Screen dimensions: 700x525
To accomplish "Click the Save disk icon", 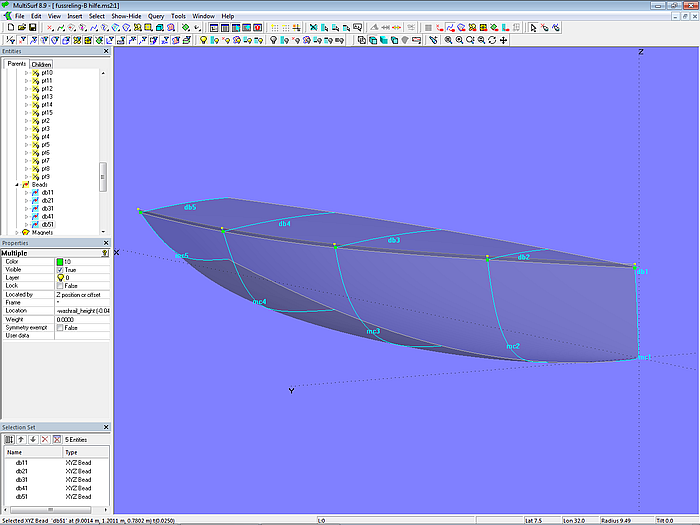I will tap(32, 28).
